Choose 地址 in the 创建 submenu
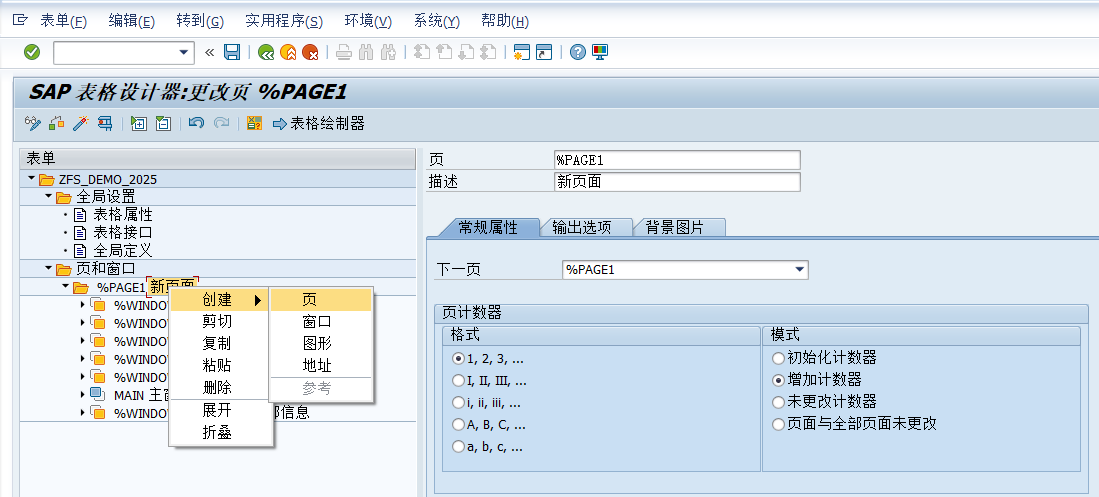 pos(321,365)
